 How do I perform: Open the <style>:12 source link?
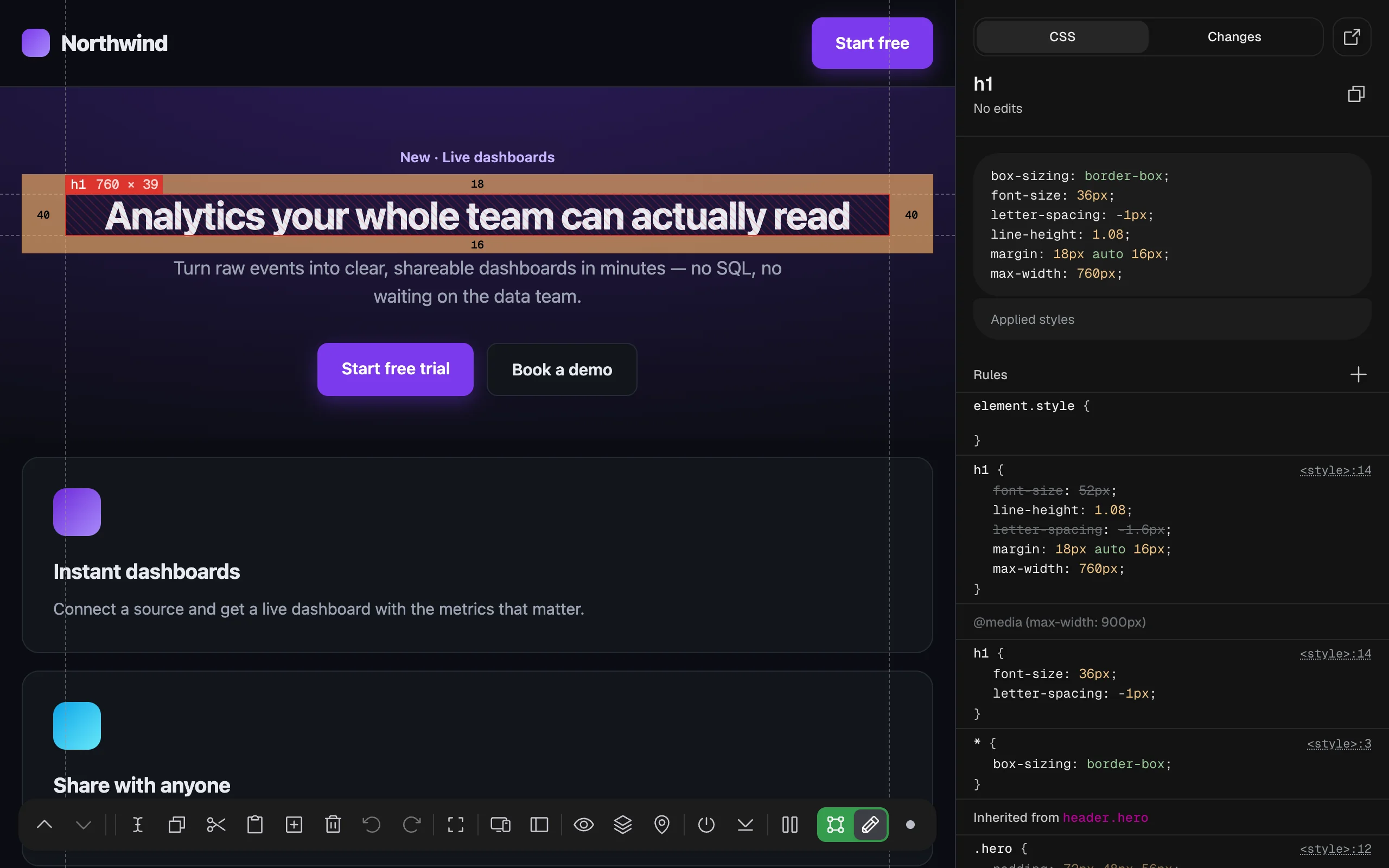(x=1335, y=848)
